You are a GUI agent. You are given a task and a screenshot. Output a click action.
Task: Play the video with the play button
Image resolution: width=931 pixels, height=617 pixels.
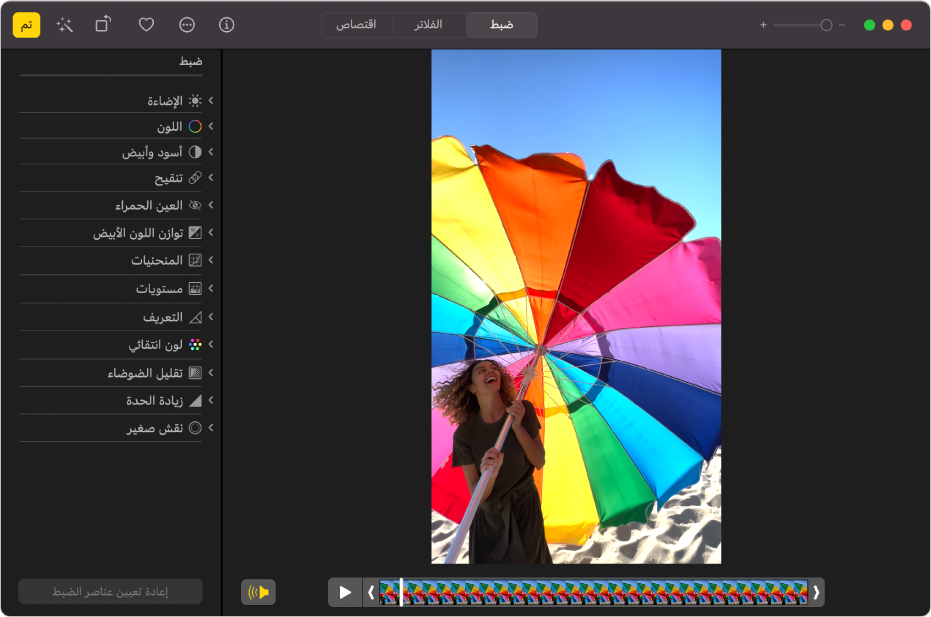[x=345, y=592]
